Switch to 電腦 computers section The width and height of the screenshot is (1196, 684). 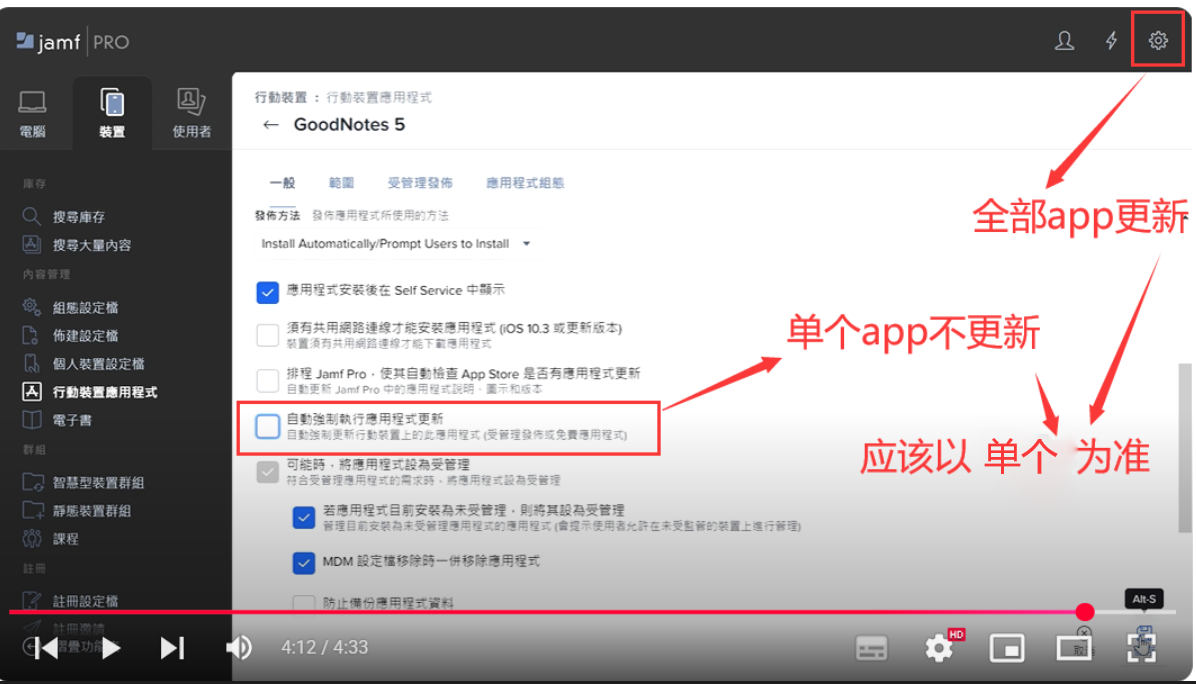click(32, 113)
